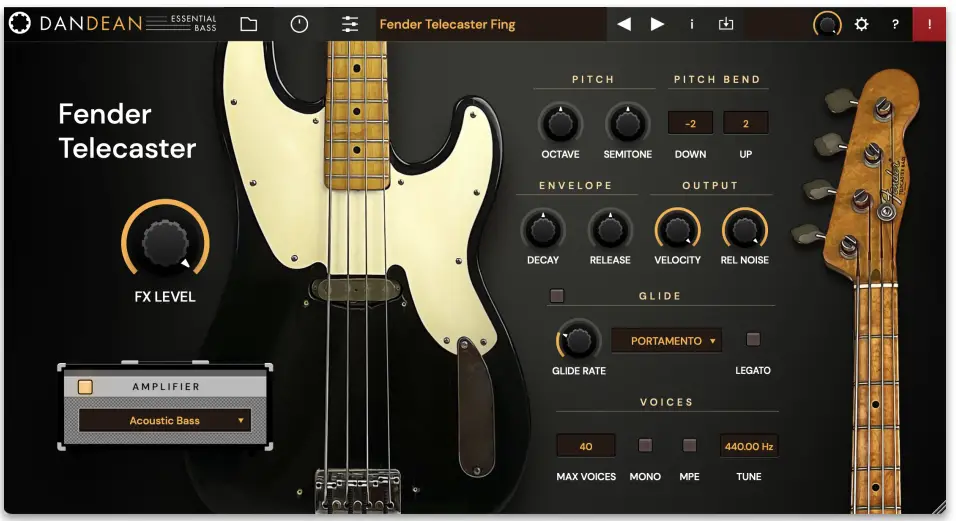This screenshot has width=956, height=521.
Task: Enable the MONO checkbox
Action: (645, 445)
